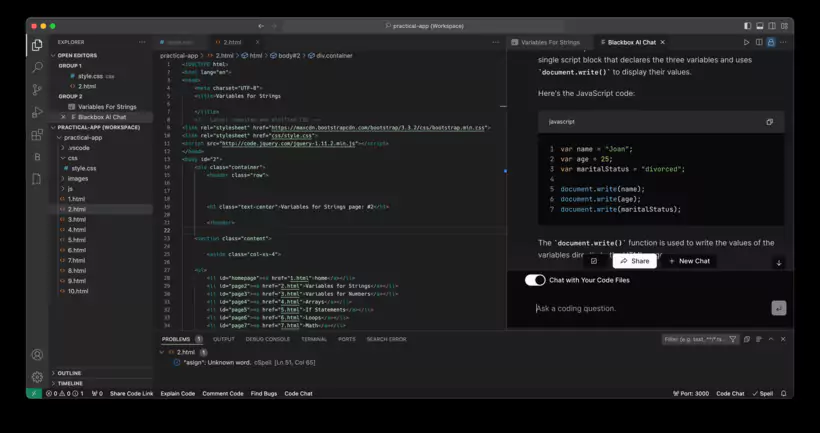This screenshot has width=820, height=433.
Task: Toggle primary side bar in title bar
Action: coord(748,26)
